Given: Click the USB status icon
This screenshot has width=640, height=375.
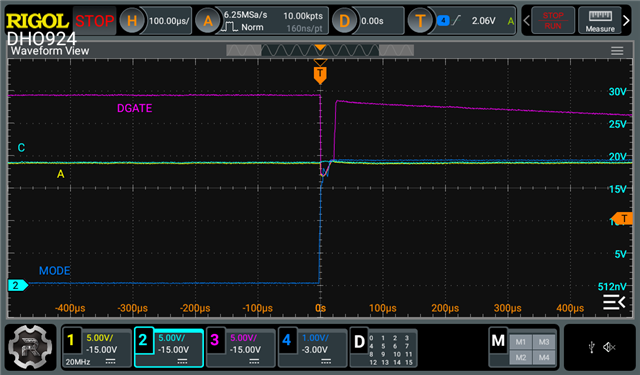Looking at the screenshot, I should 591,347.
